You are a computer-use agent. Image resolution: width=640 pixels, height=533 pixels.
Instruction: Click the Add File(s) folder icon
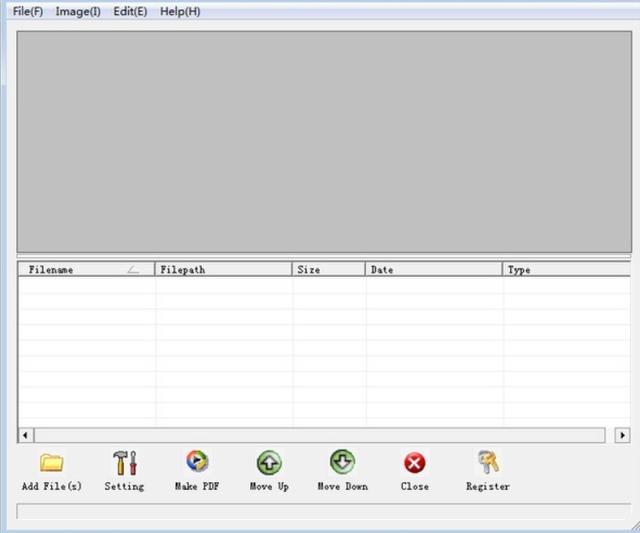pyautogui.click(x=51, y=462)
